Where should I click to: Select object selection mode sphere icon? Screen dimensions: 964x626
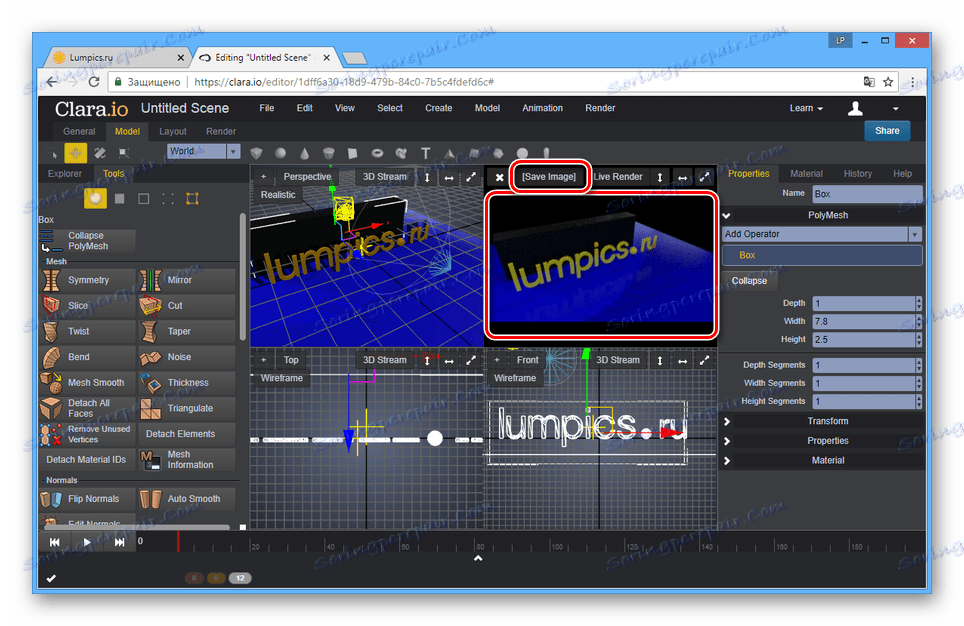95,199
